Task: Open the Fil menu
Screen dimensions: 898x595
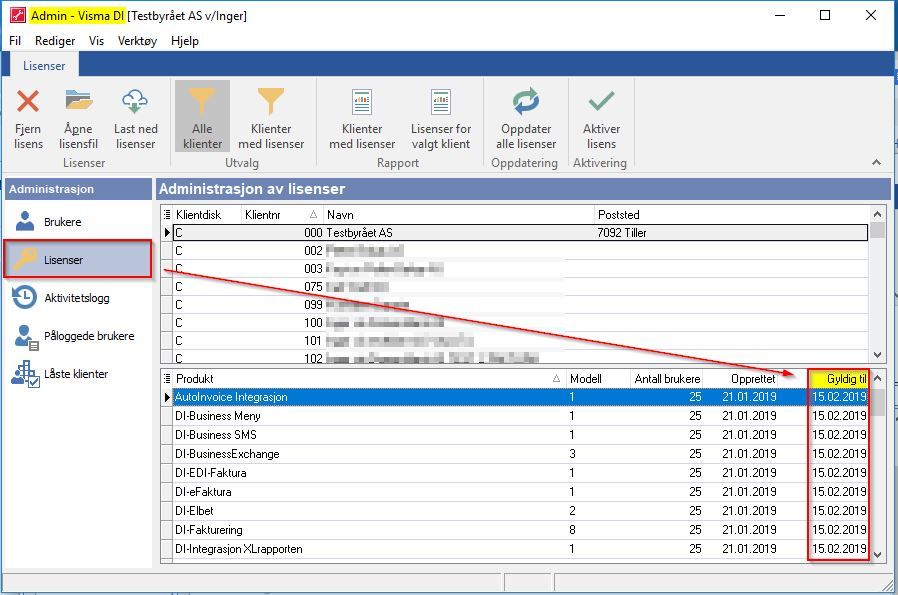Action: coord(15,41)
